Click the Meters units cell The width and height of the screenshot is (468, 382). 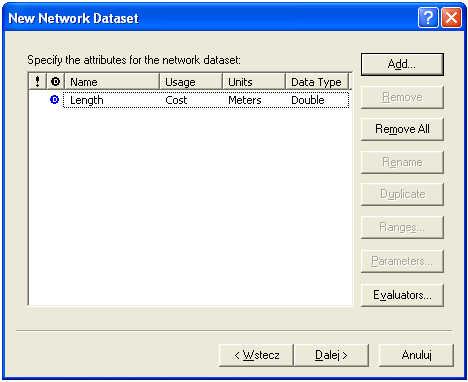(x=245, y=100)
